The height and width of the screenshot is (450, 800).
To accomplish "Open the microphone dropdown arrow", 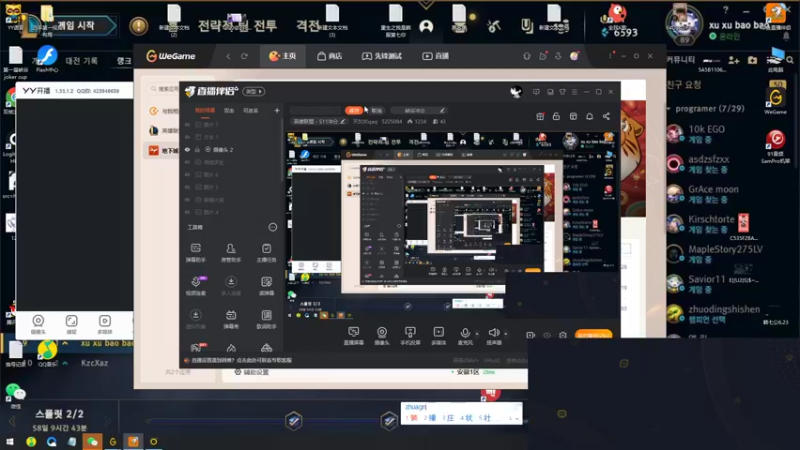I will point(477,334).
